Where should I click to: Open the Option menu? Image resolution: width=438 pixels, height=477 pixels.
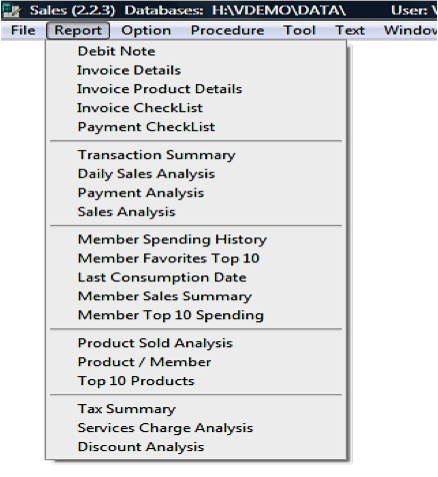[x=146, y=31]
